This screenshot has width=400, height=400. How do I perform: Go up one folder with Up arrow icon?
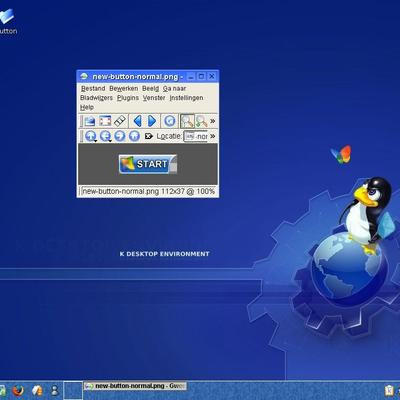(x=90, y=136)
